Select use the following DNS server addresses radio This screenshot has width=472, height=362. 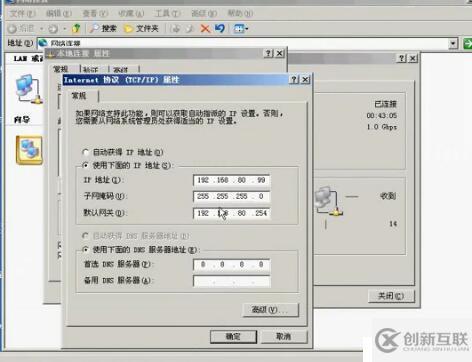pos(85,249)
